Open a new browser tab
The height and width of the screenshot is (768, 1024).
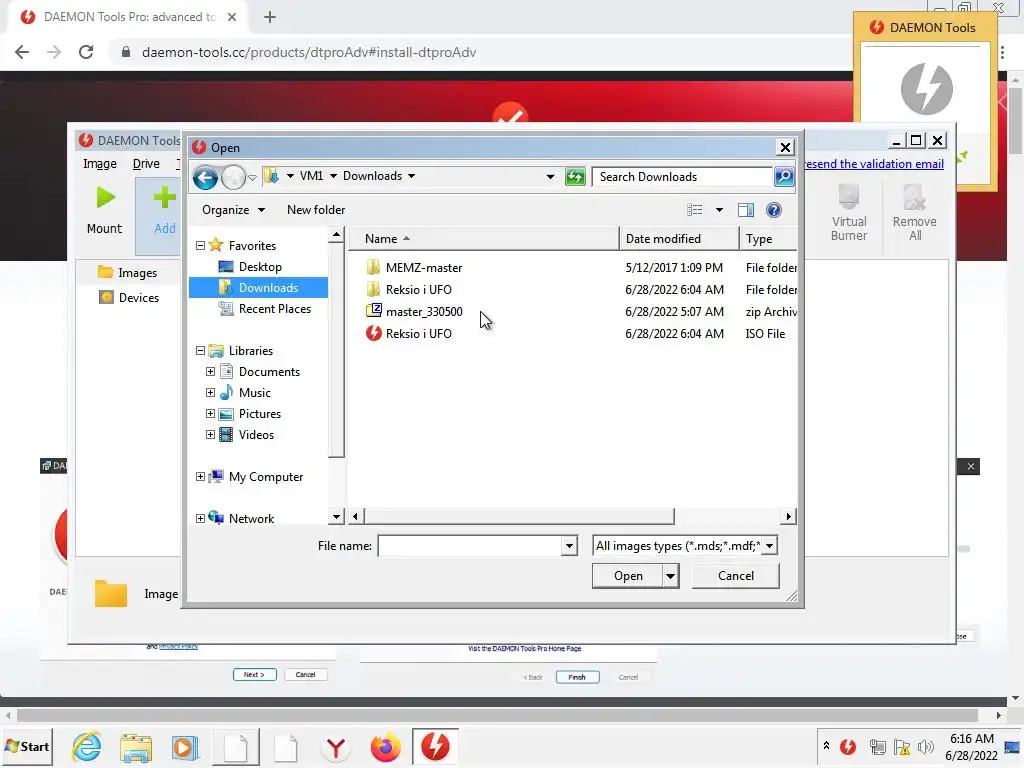pyautogui.click(x=270, y=17)
